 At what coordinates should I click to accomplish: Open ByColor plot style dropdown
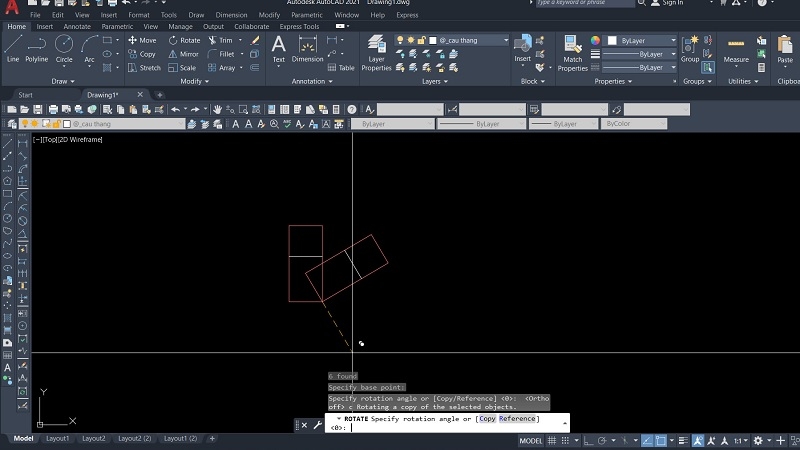coord(634,124)
